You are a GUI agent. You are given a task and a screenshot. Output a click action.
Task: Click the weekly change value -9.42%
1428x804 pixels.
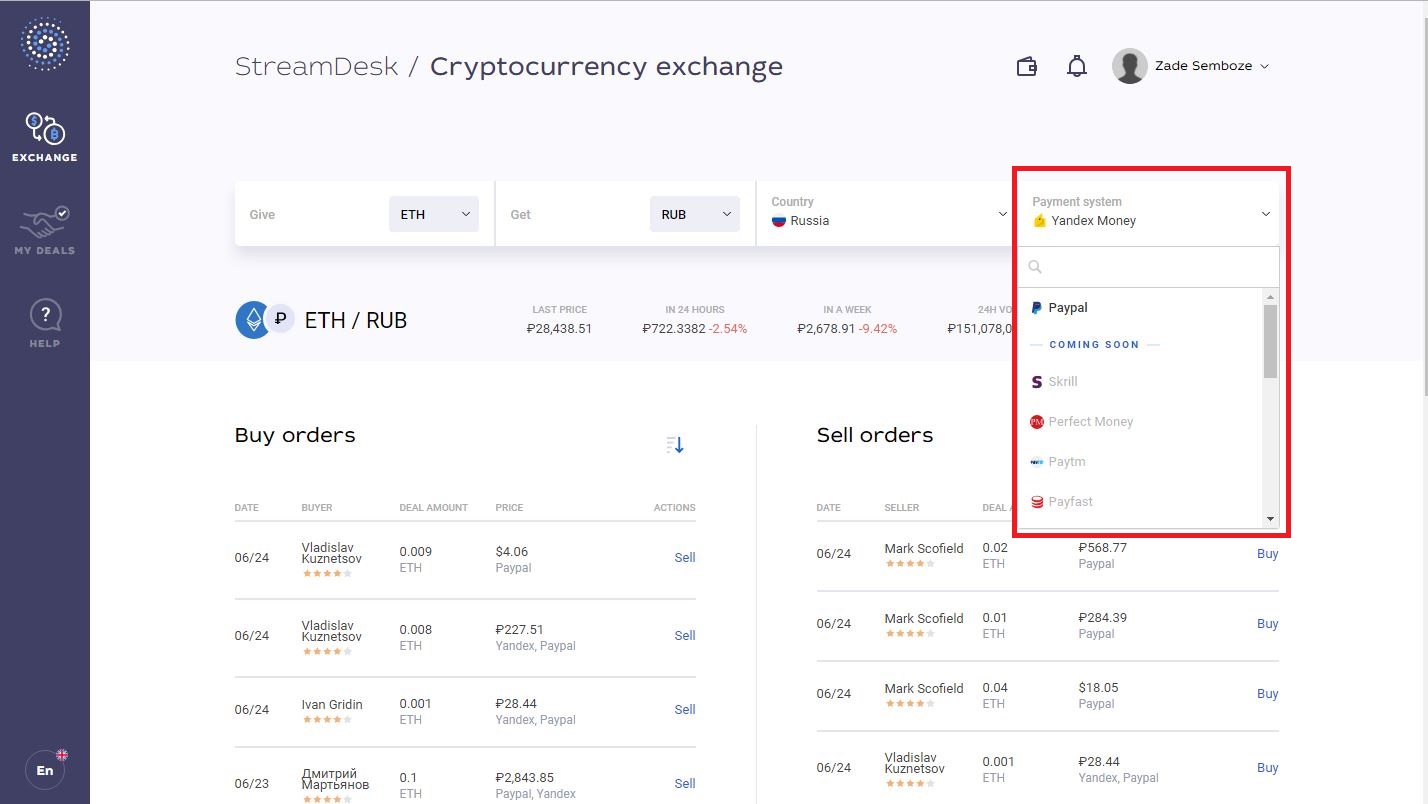click(x=877, y=329)
